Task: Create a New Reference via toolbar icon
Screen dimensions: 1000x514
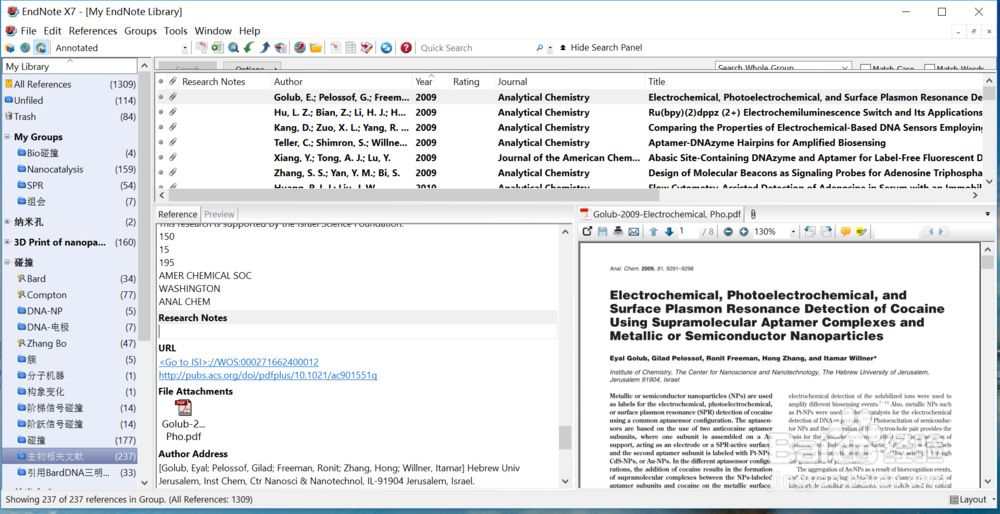Action: (x=217, y=48)
